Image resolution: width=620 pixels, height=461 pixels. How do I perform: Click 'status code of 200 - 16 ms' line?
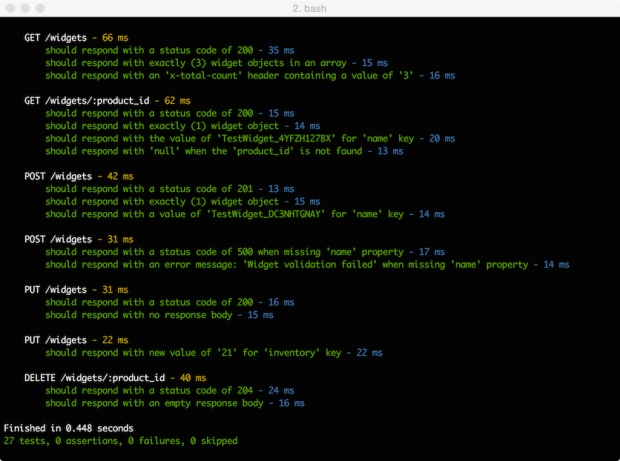click(x=170, y=302)
